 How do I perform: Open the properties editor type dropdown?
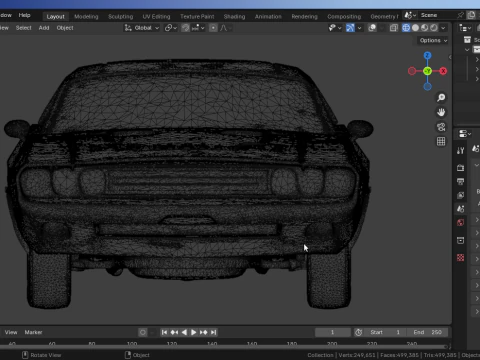point(465,134)
